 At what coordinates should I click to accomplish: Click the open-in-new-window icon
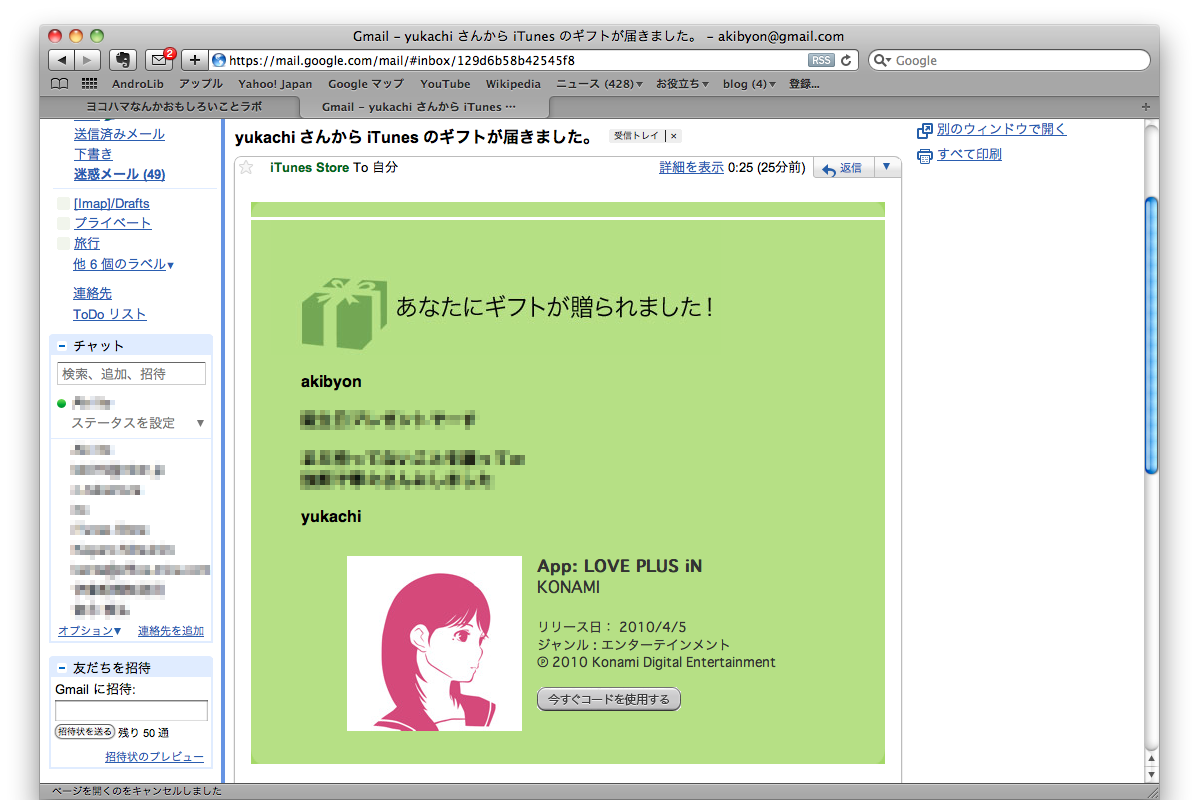tap(924, 130)
